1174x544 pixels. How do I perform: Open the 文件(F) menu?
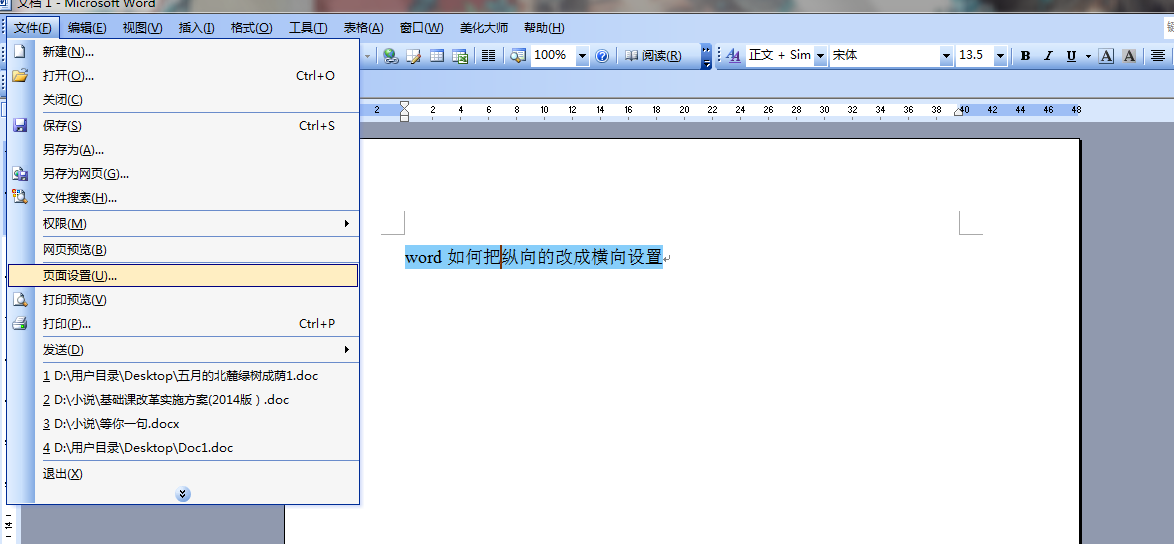coord(33,28)
